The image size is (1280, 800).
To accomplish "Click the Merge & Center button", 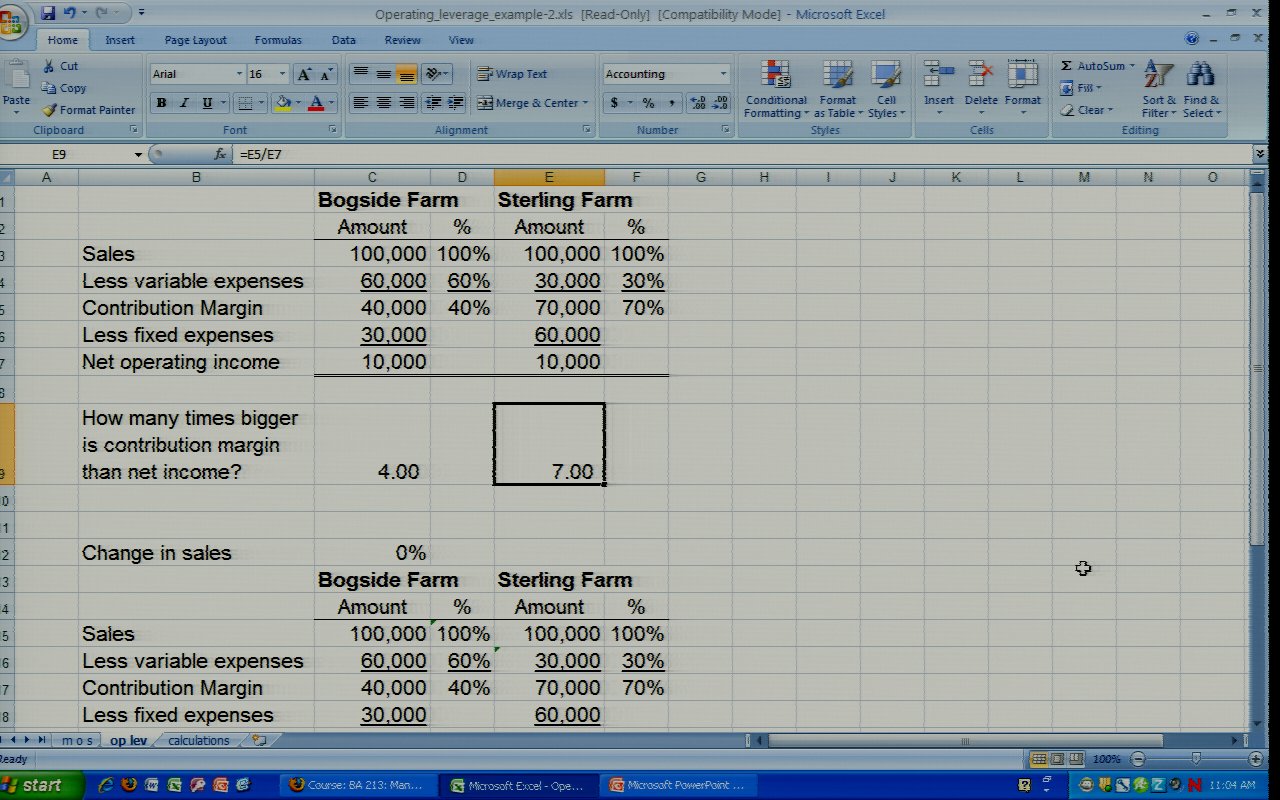I will tap(528, 103).
